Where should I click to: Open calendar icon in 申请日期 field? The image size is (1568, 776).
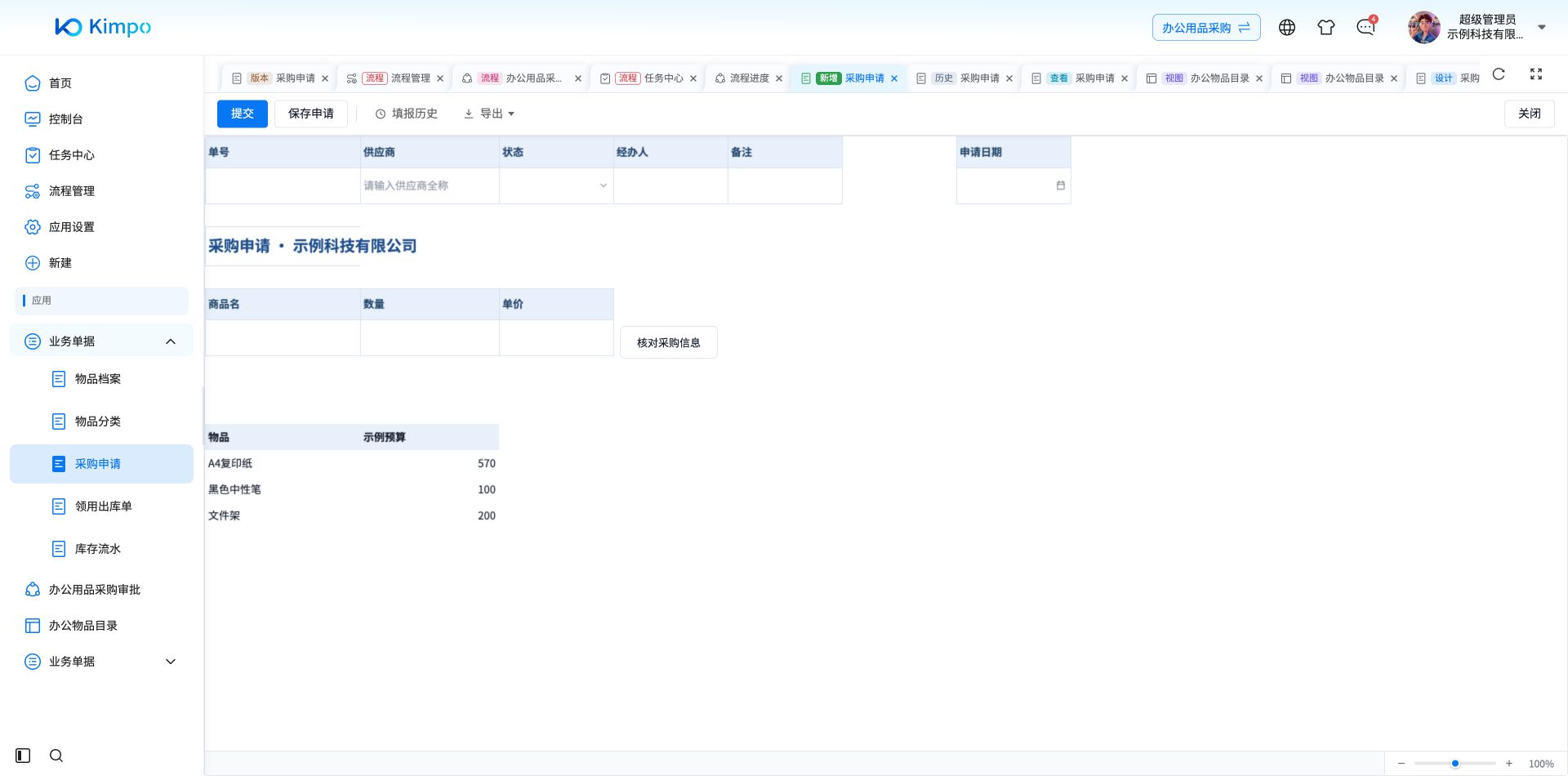pos(1061,185)
